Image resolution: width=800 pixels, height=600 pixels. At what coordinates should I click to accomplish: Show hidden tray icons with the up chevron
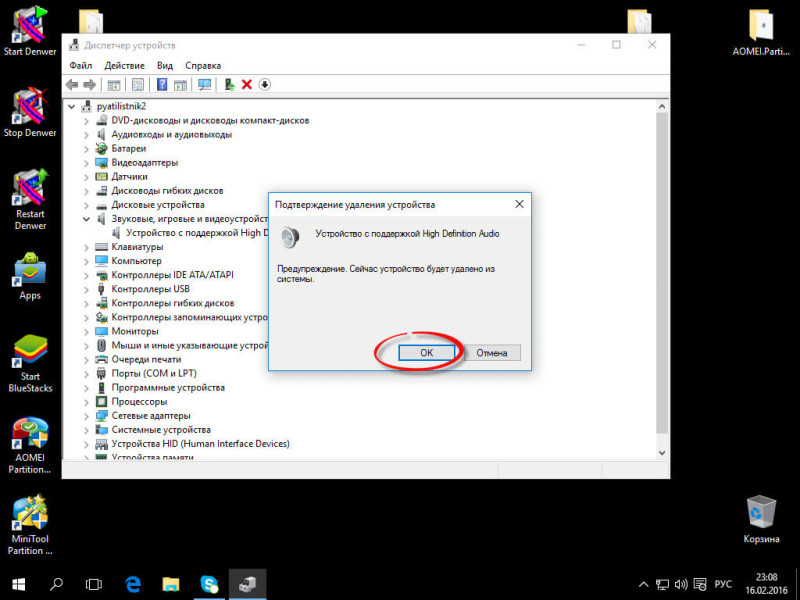(643, 585)
